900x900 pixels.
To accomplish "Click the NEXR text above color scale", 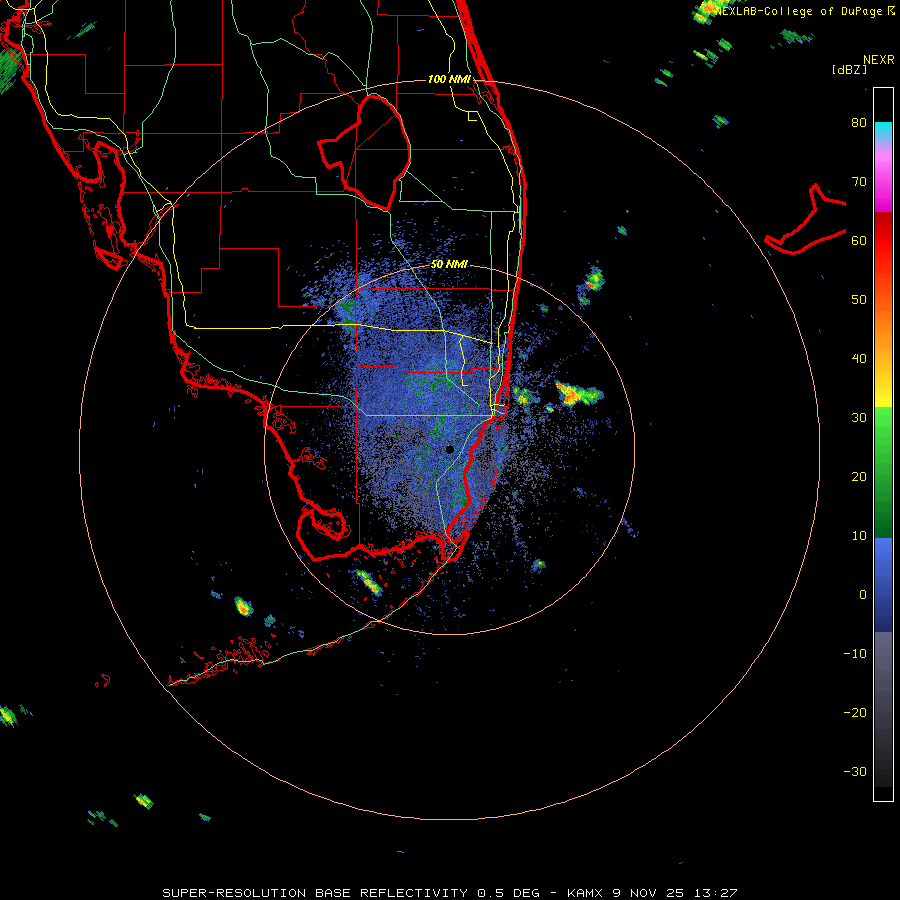I will pos(878,60).
